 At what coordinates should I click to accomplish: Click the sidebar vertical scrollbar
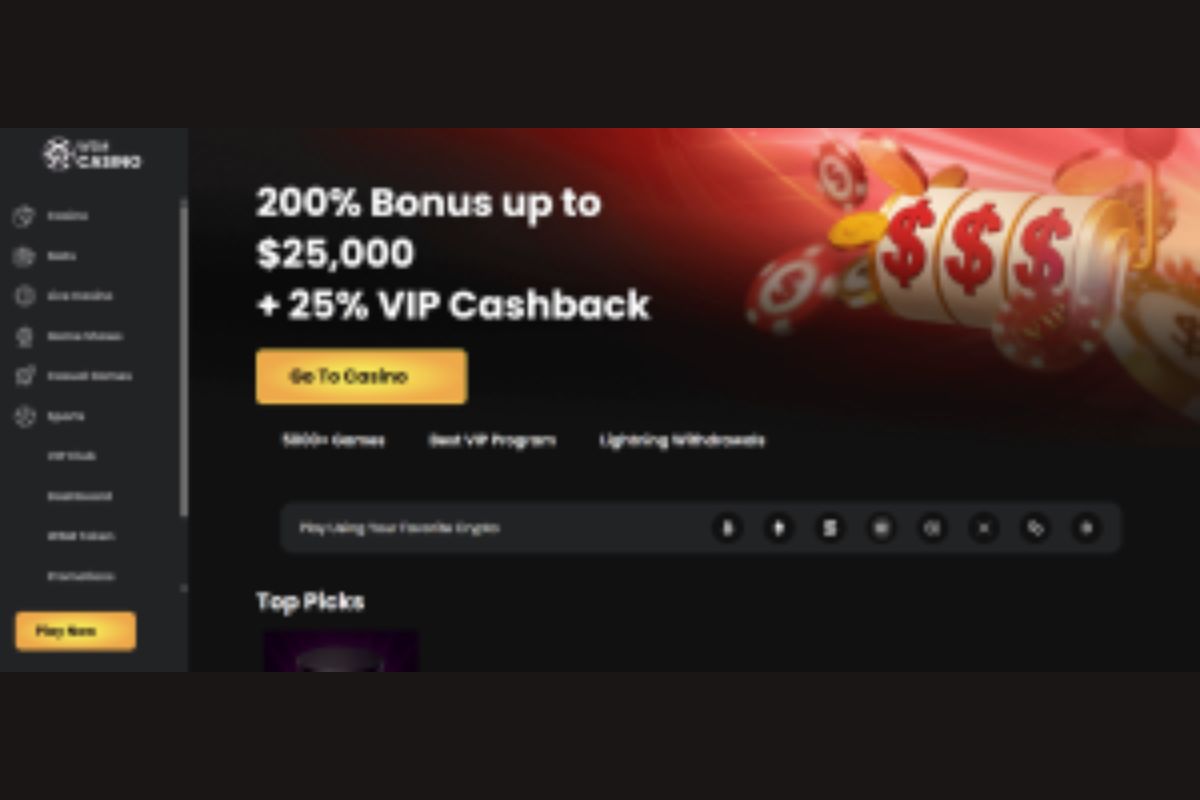coord(184,358)
